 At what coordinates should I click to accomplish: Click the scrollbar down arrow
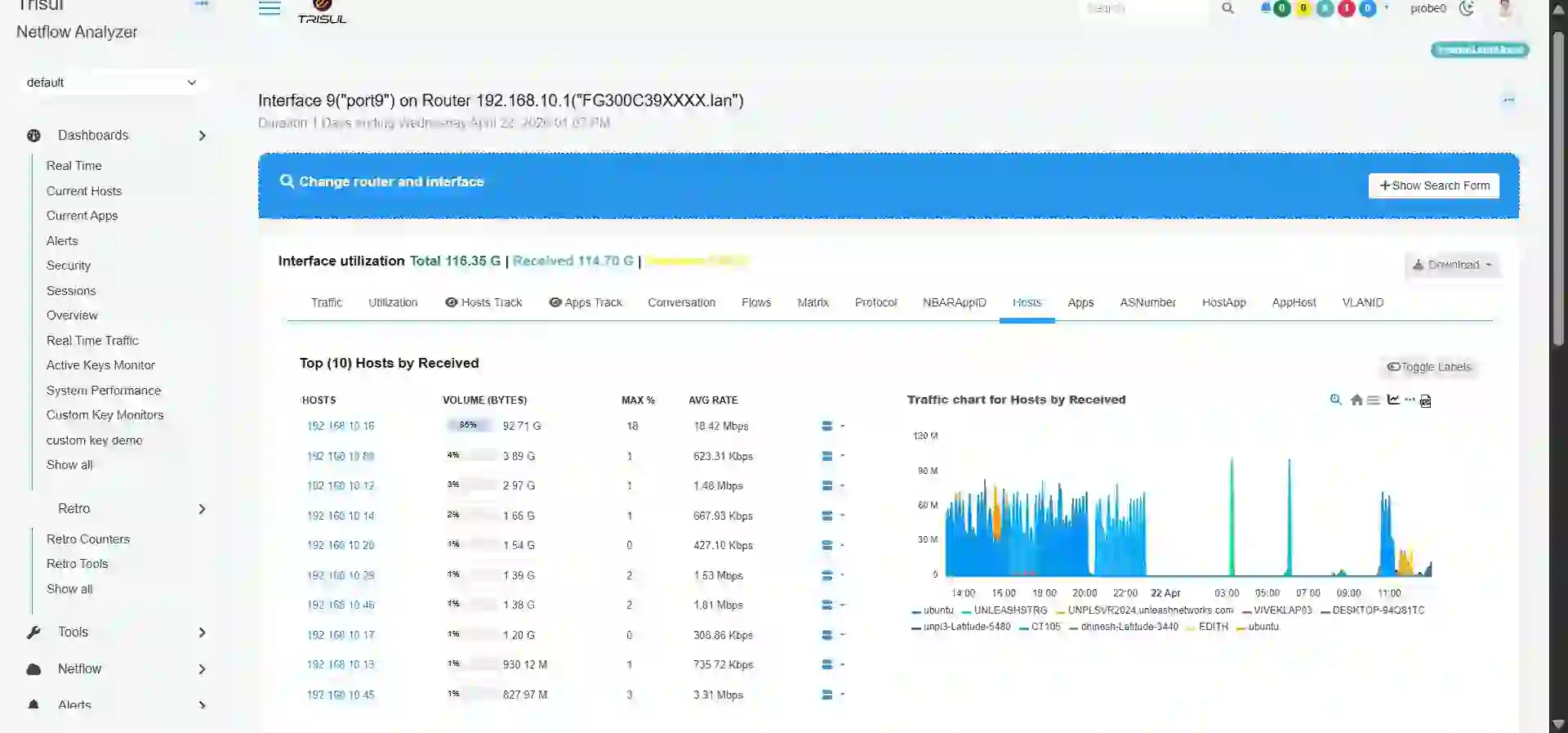[x=1558, y=724]
